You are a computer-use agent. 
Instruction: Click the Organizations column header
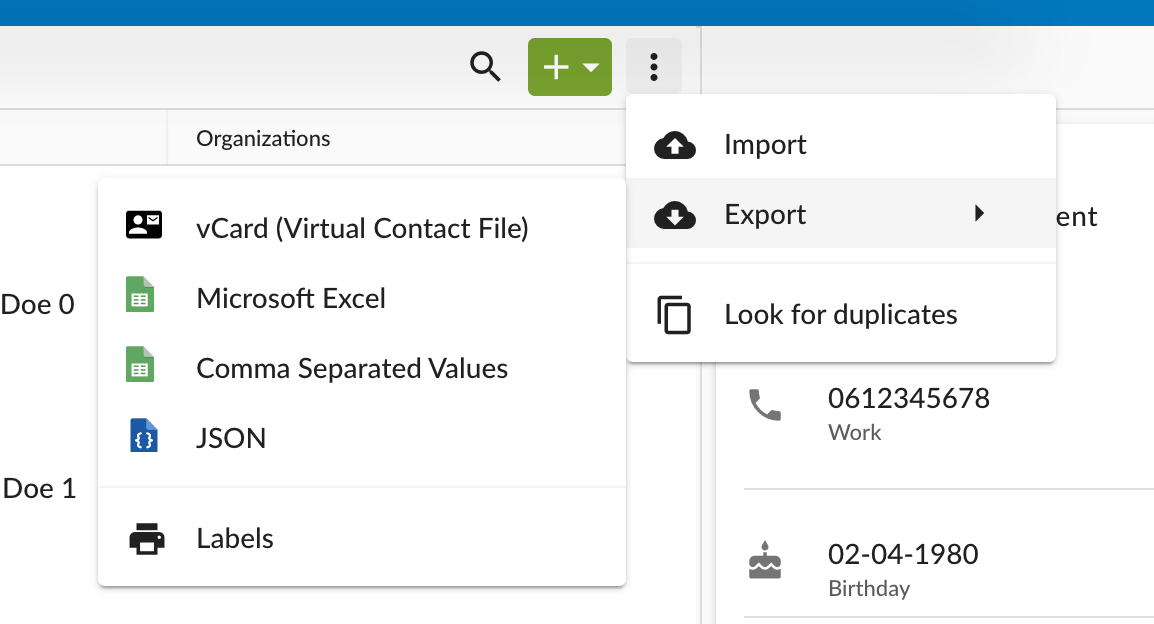pyautogui.click(x=263, y=138)
